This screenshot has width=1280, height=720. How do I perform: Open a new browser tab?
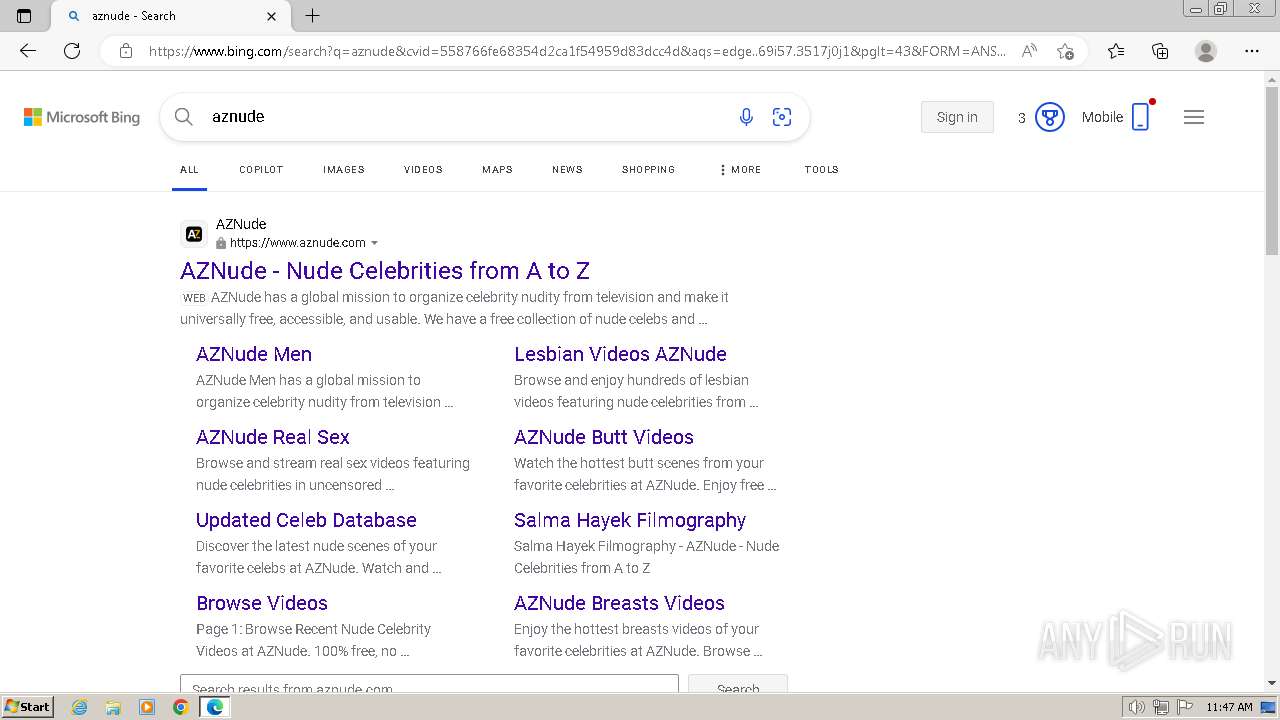click(312, 16)
